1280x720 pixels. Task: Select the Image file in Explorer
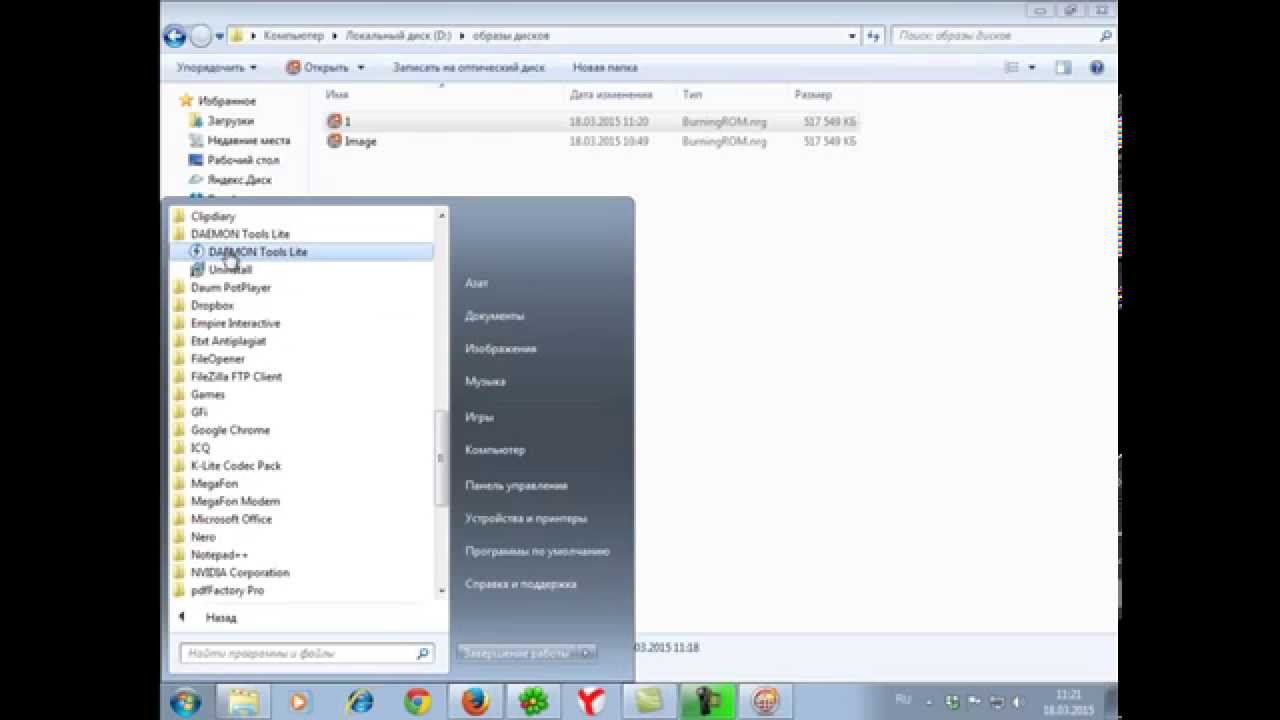(x=592, y=142)
